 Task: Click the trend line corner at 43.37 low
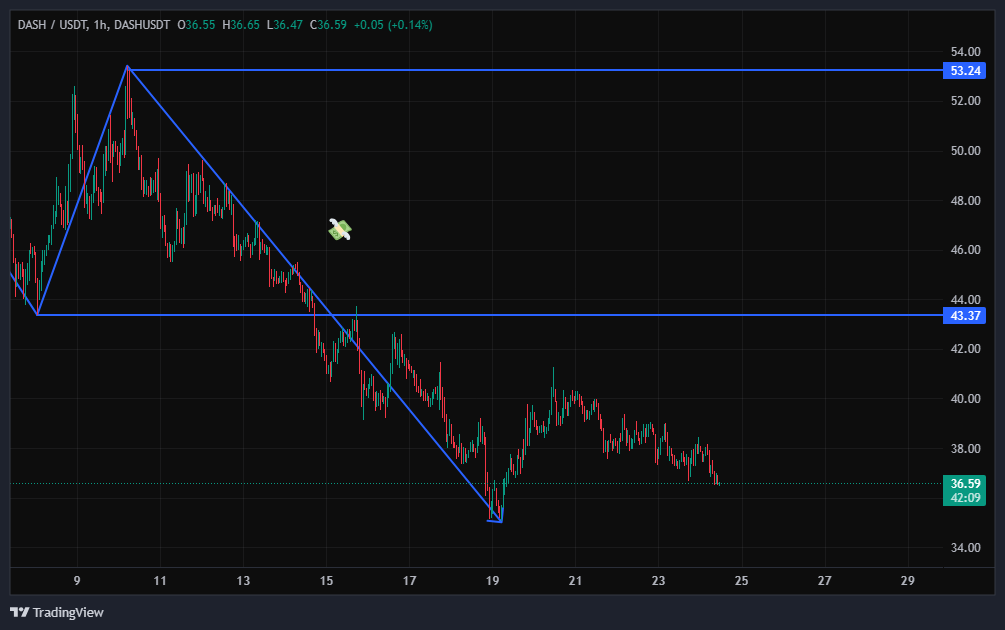(x=37, y=315)
